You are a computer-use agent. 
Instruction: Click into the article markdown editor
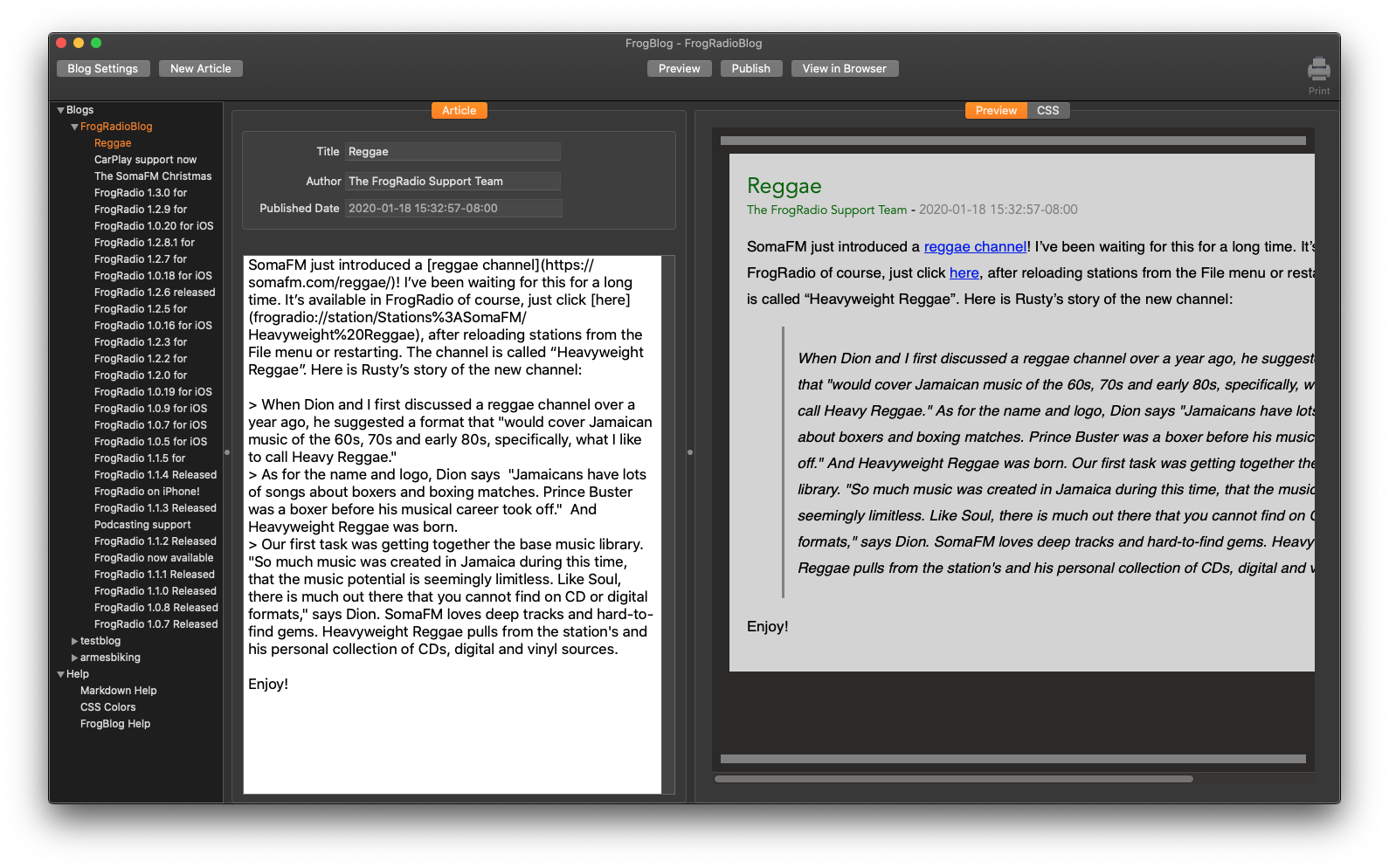click(453, 524)
